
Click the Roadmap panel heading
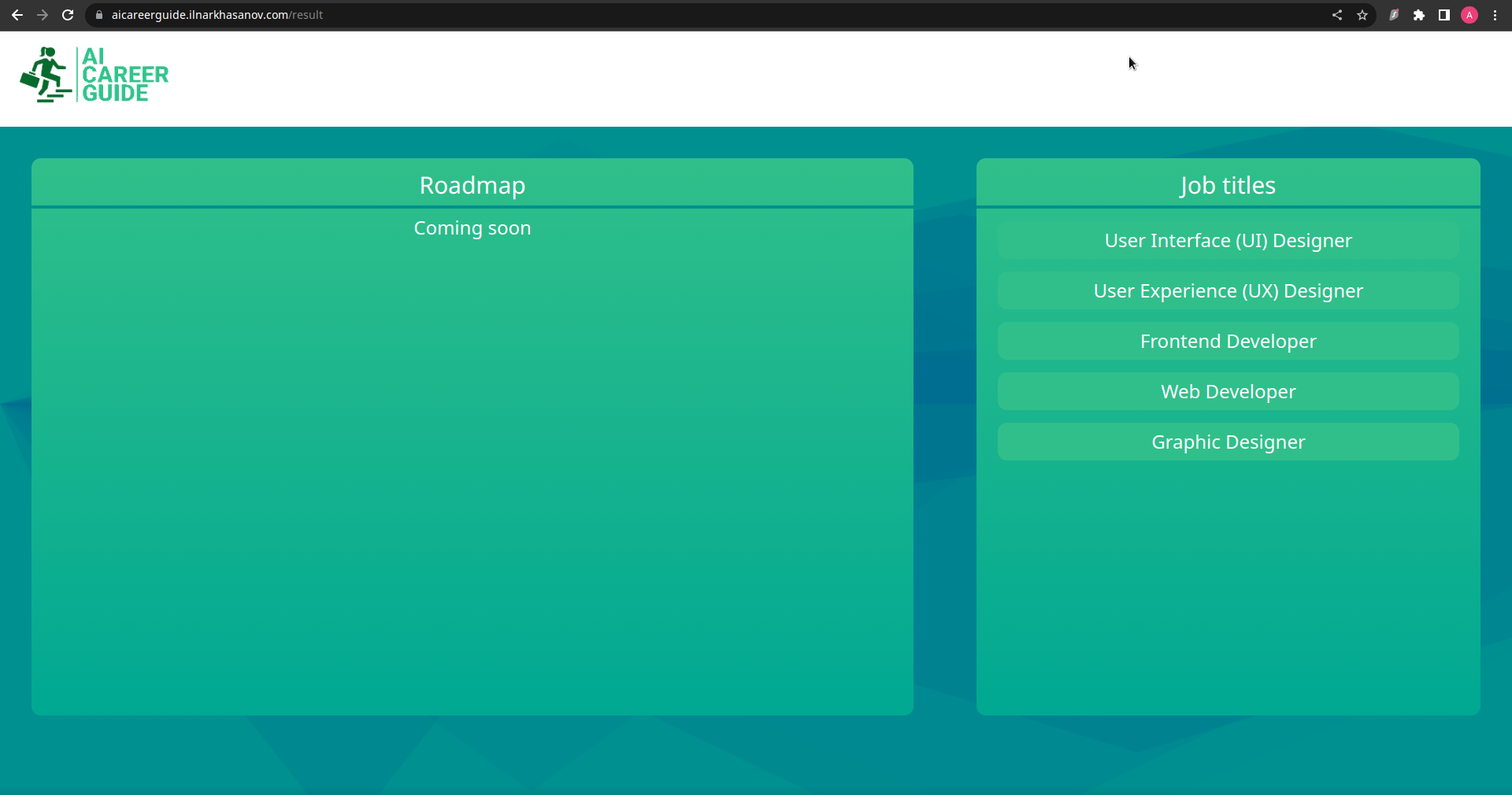472,185
